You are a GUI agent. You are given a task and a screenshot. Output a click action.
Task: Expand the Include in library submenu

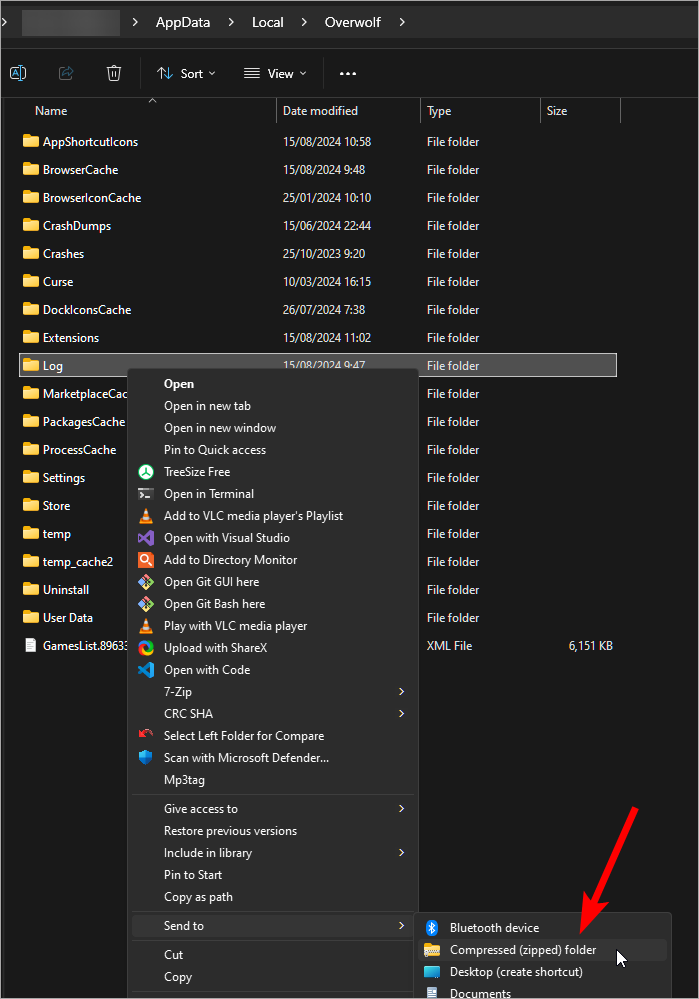(x=401, y=852)
